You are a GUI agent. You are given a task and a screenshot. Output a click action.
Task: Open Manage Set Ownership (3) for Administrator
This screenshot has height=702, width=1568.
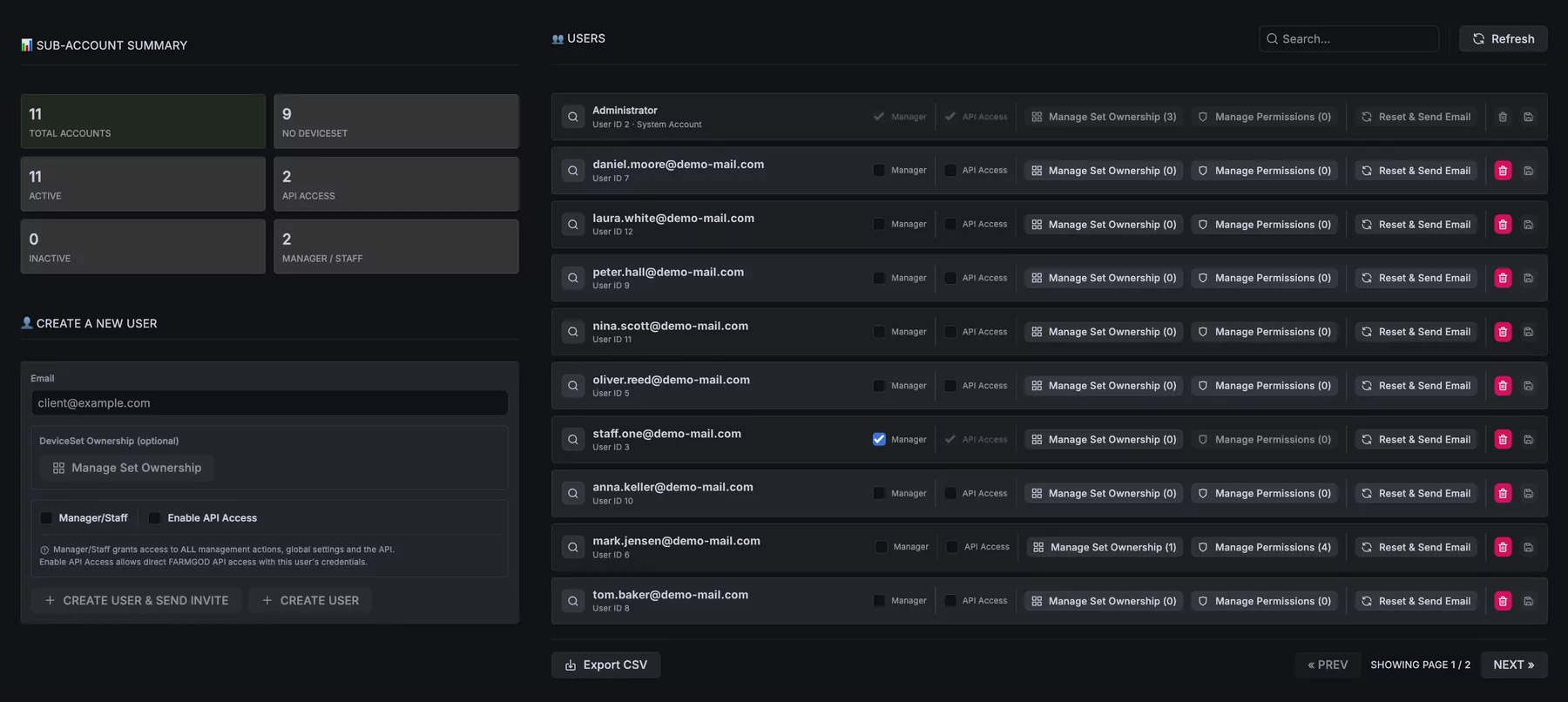click(1104, 117)
